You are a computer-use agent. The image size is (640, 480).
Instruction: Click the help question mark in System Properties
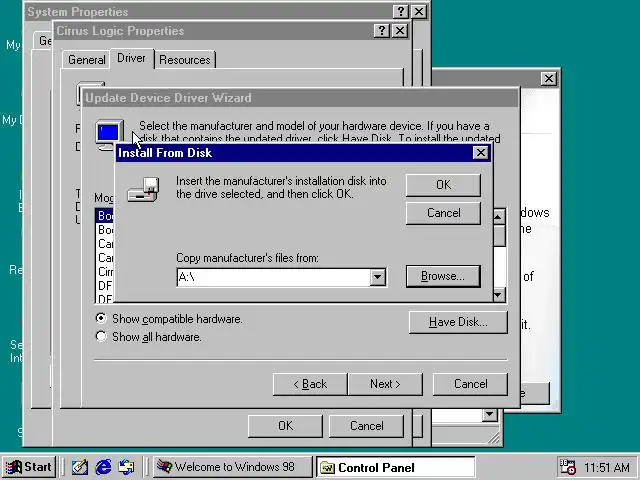click(x=401, y=11)
